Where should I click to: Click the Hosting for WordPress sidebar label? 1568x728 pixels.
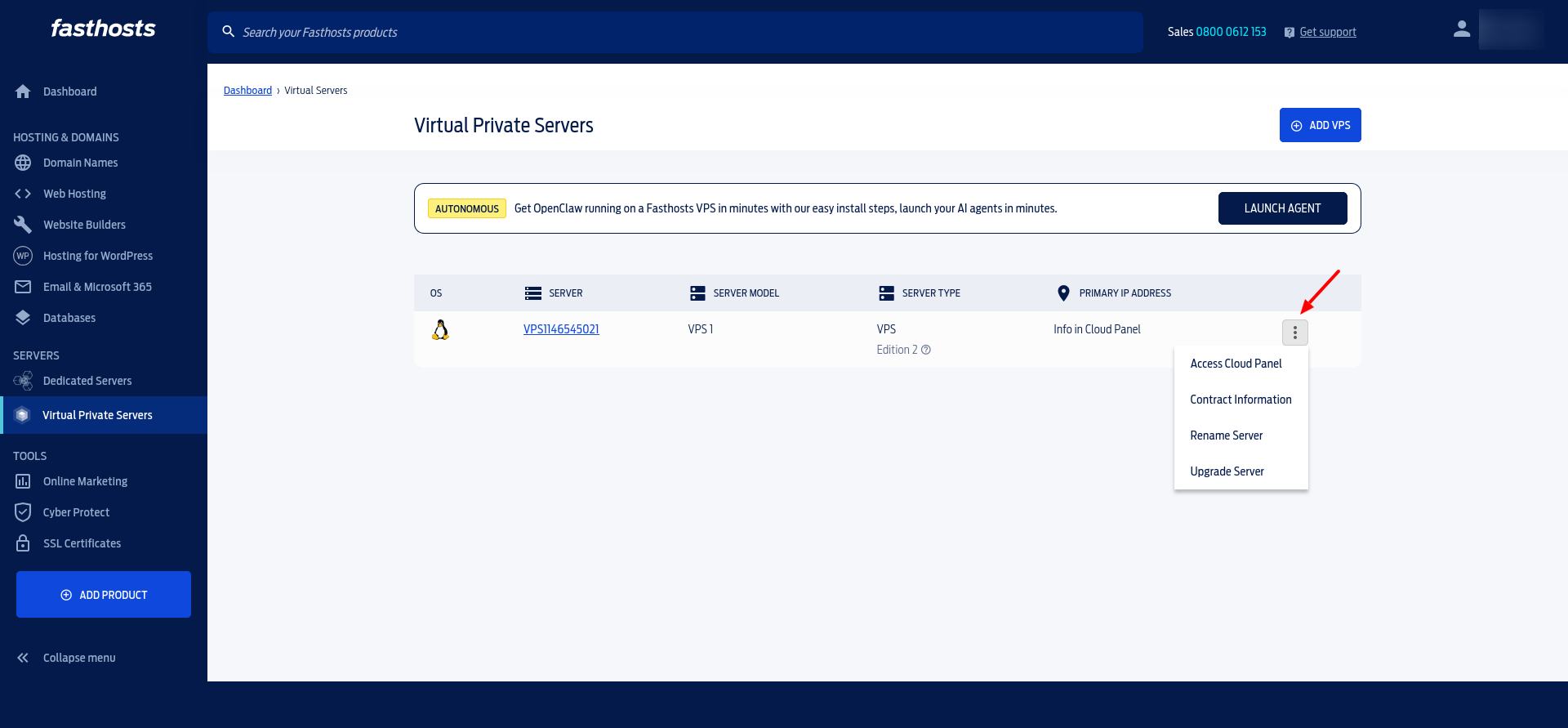[x=98, y=256]
